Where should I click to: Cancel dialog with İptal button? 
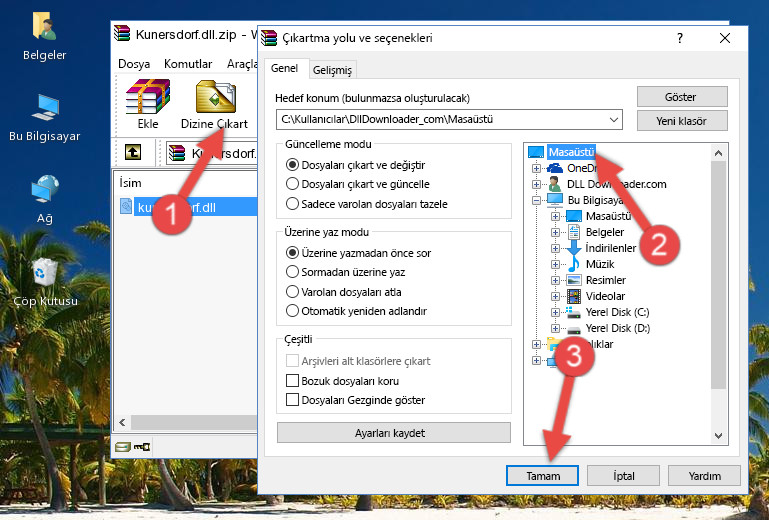click(x=623, y=476)
